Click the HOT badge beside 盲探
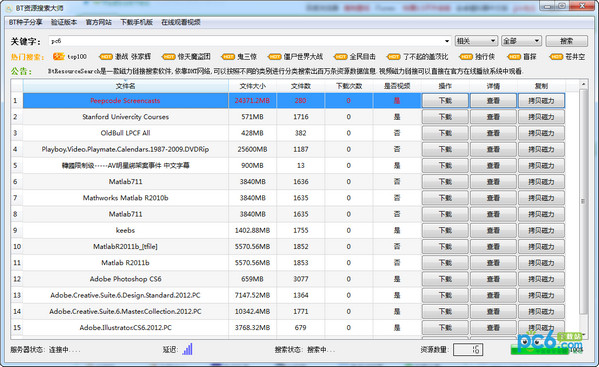This screenshot has height=367, width=599. (x=514, y=57)
